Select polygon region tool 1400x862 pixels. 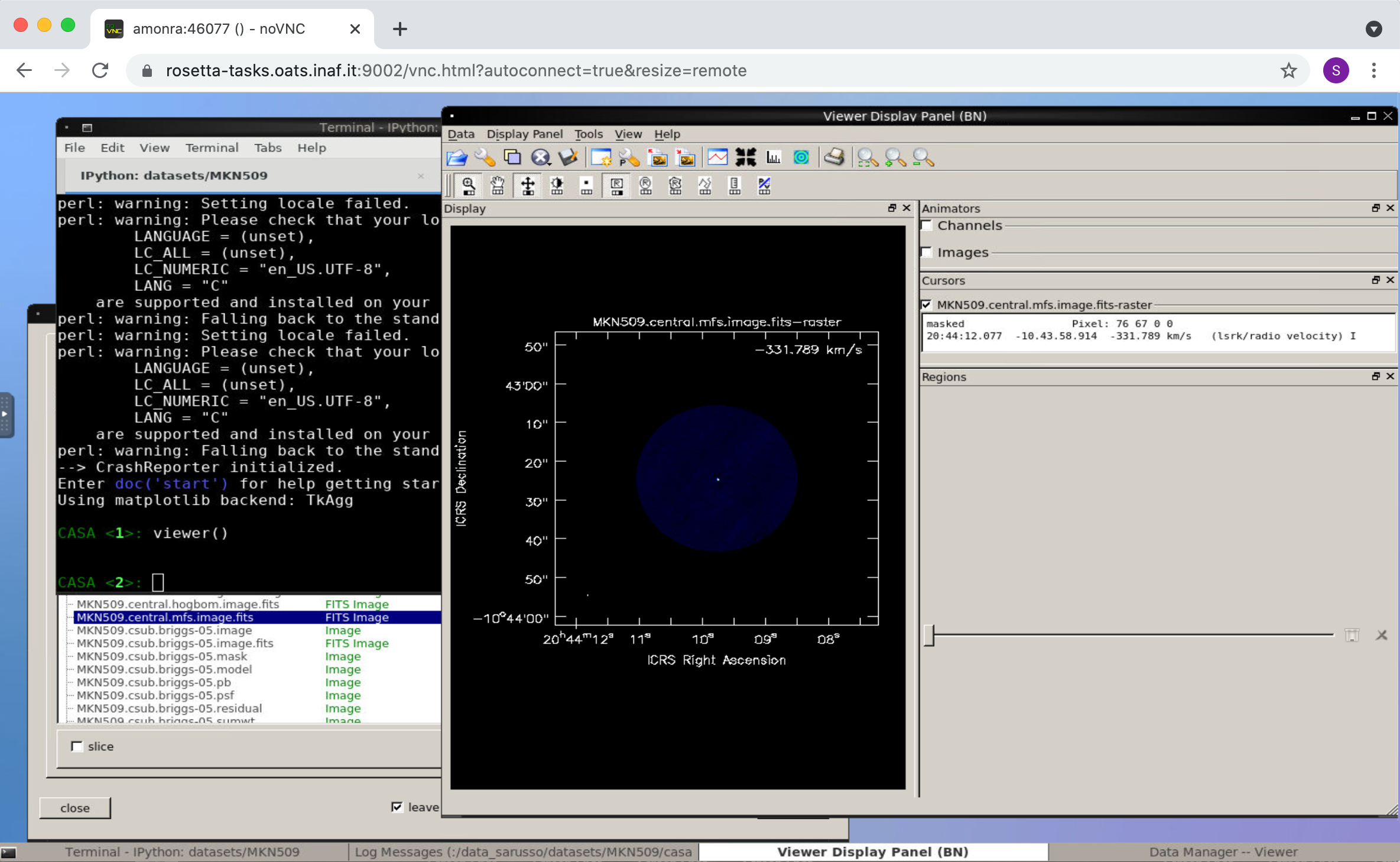[675, 186]
